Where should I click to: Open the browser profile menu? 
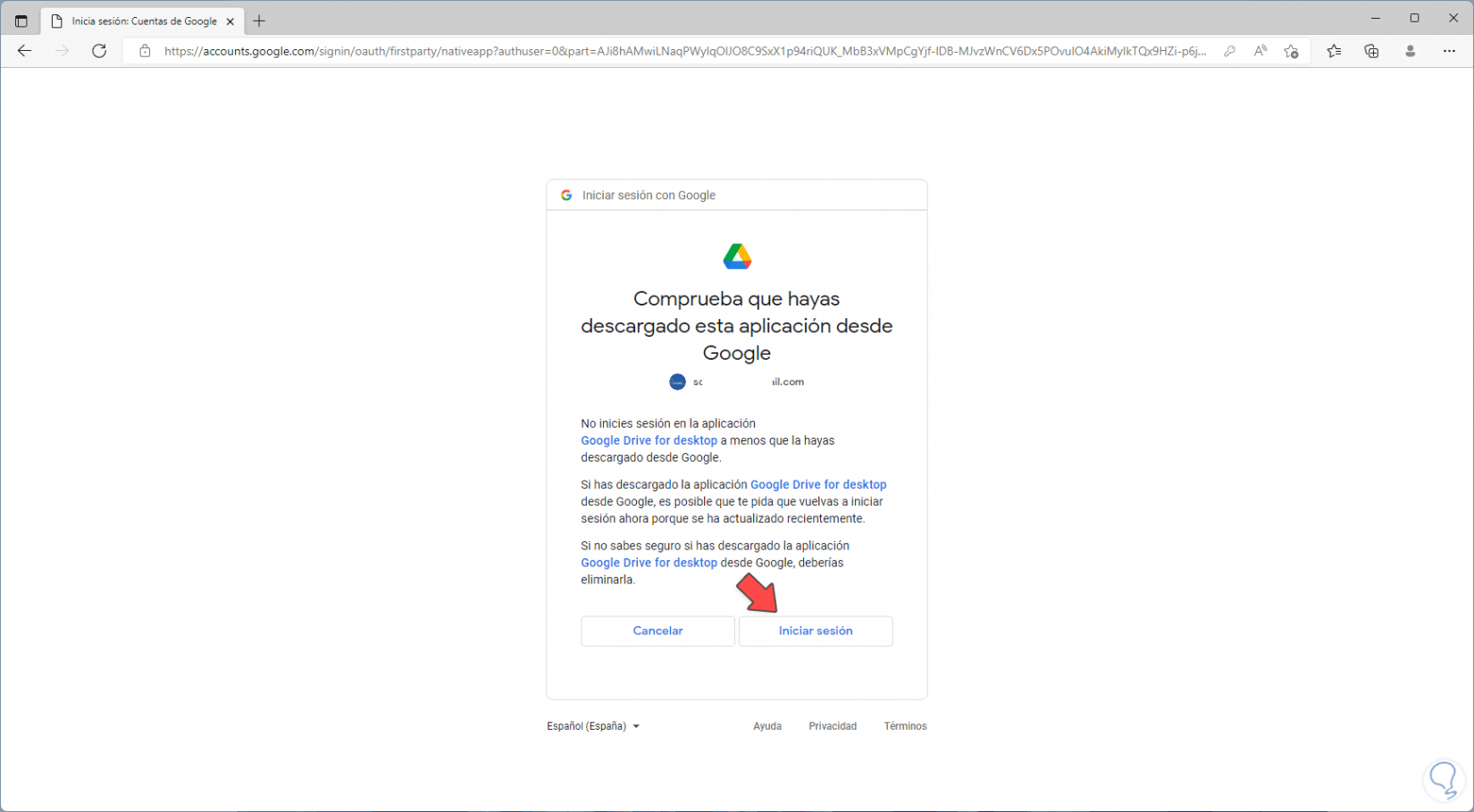1411,51
